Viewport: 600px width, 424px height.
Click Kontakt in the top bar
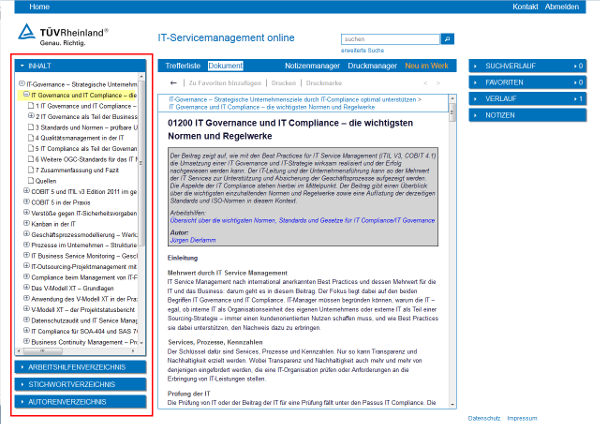pos(525,7)
